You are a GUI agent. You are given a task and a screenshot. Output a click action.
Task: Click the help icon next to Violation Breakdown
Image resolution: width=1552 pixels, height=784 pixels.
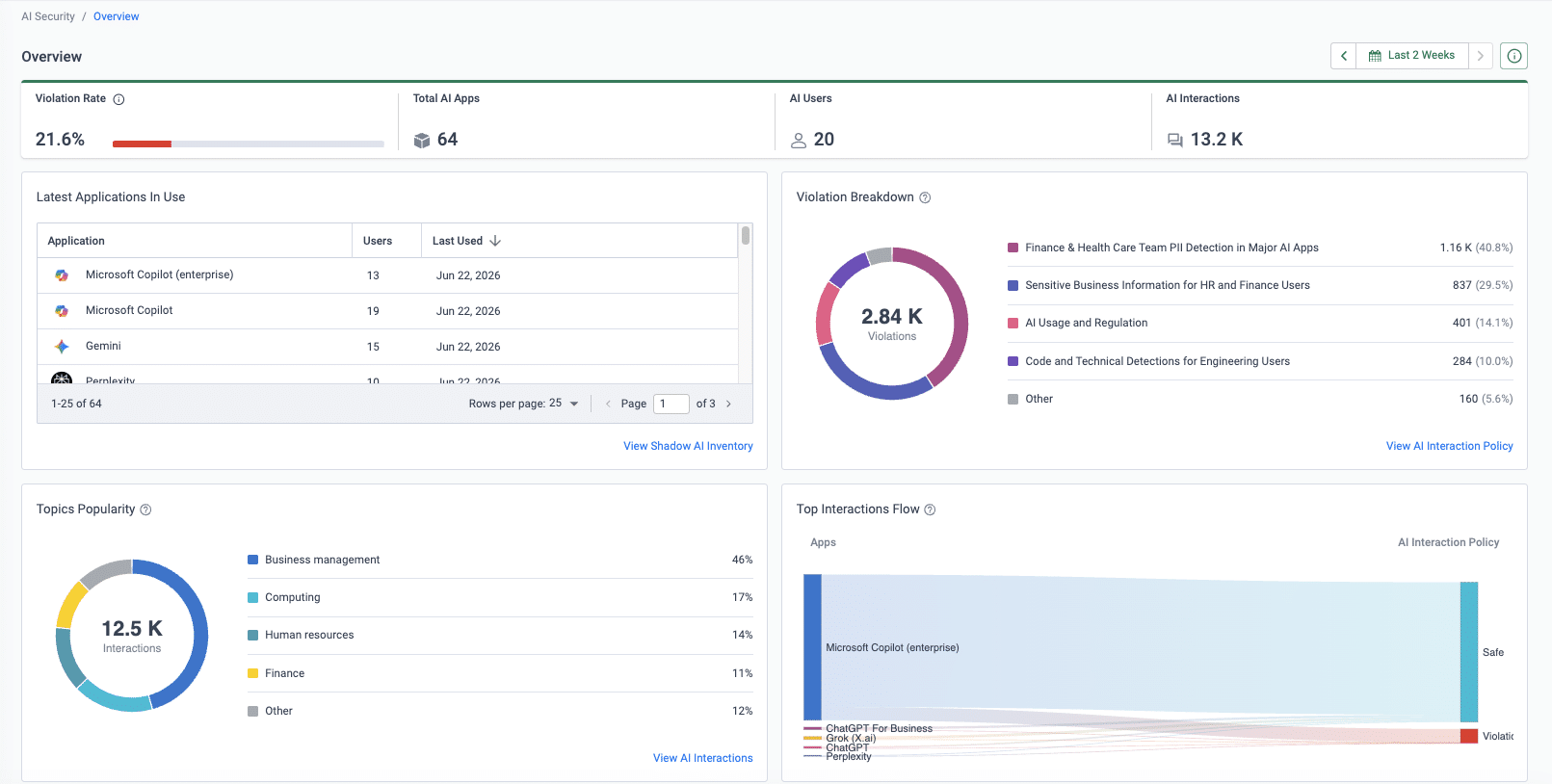925,197
